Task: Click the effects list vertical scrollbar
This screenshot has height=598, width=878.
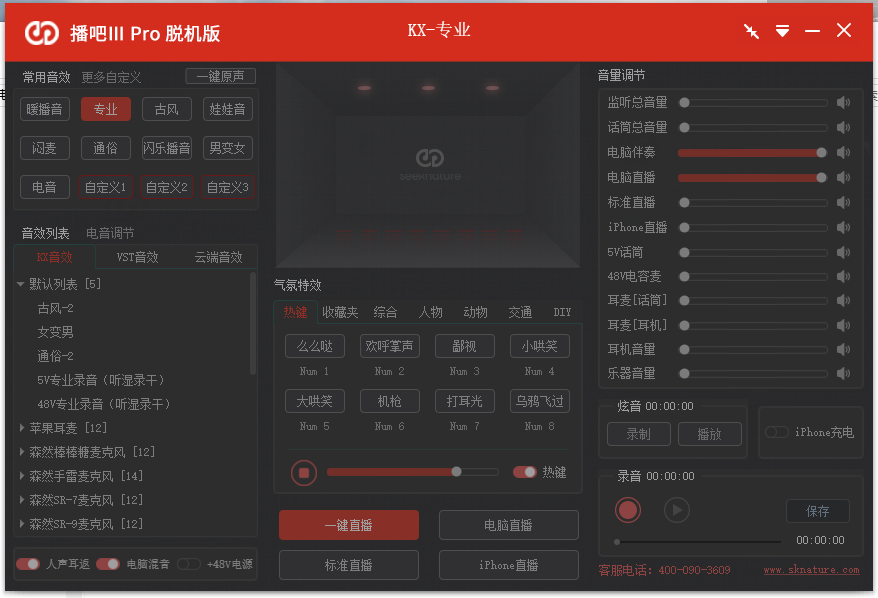Action: (x=253, y=324)
